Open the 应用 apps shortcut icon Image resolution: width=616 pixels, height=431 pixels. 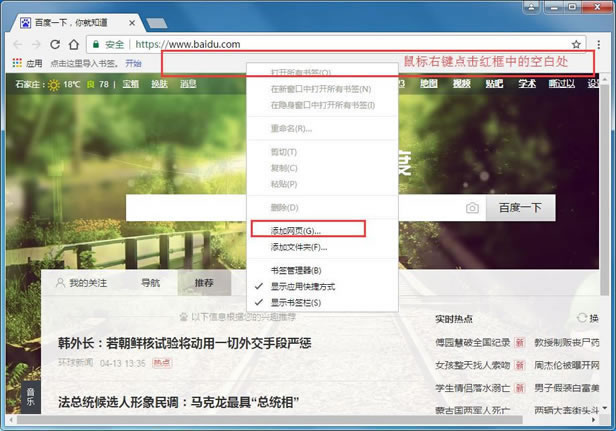pos(17,63)
